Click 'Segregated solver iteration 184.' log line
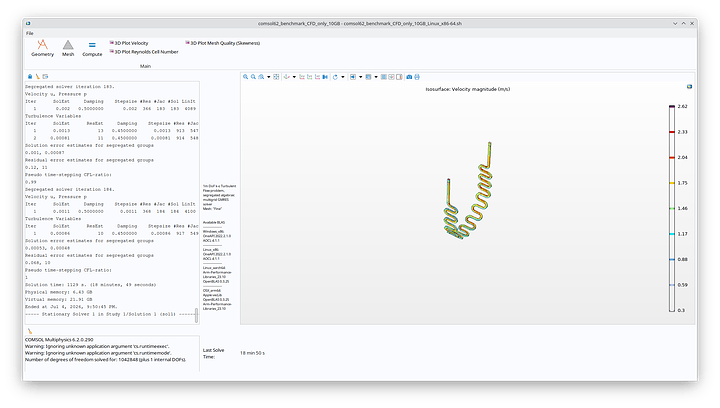Image resolution: width=720 pixels, height=408 pixels. [x=70, y=189]
